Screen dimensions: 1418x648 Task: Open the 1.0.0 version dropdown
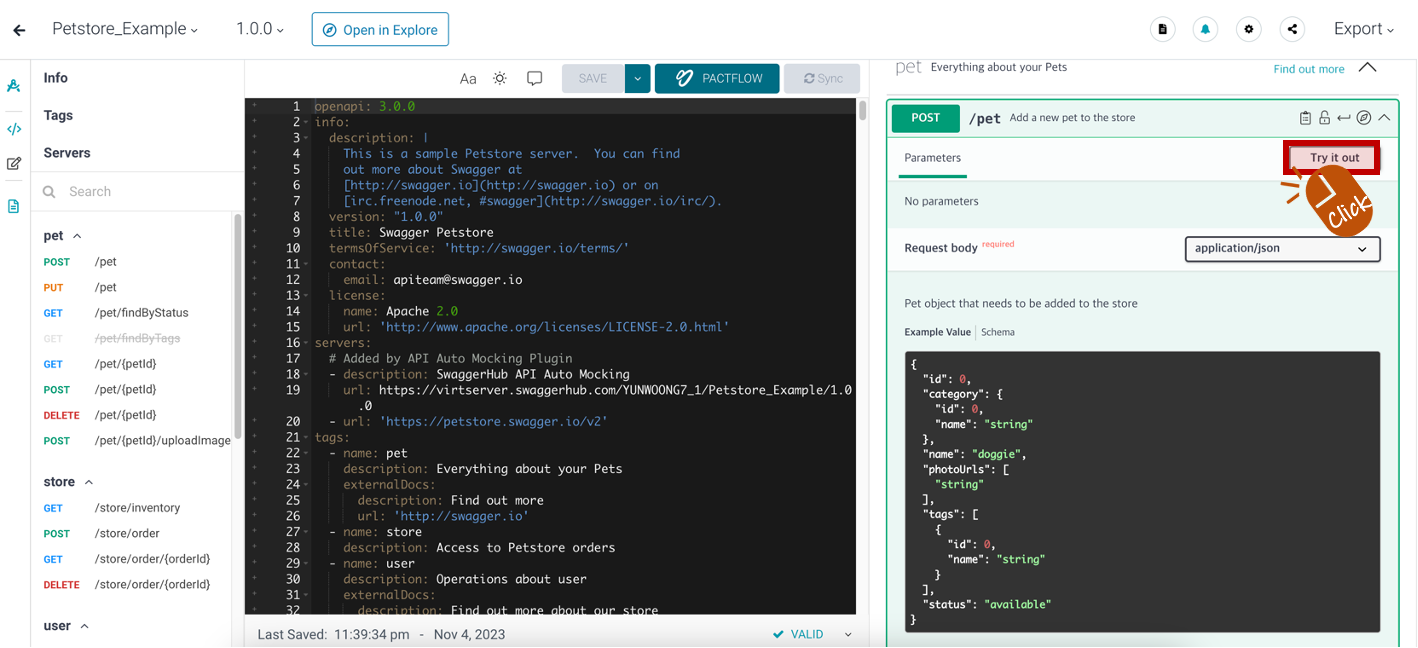260,29
